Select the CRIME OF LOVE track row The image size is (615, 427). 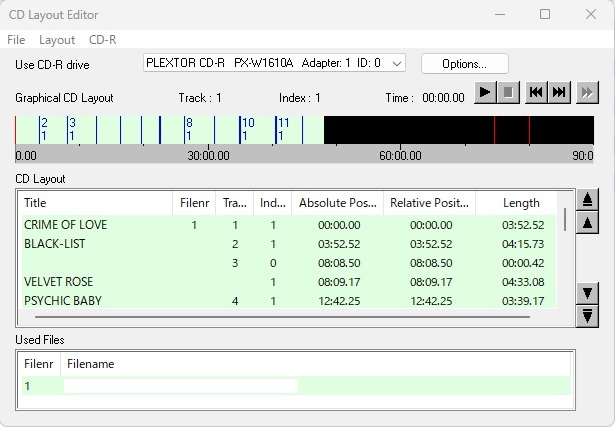point(65,225)
